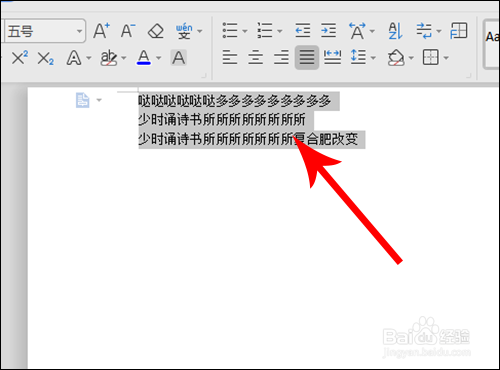This screenshot has width=500, height=370.
Task: Expand the paragraph marks dropdown arrow
Action: tap(439, 31)
